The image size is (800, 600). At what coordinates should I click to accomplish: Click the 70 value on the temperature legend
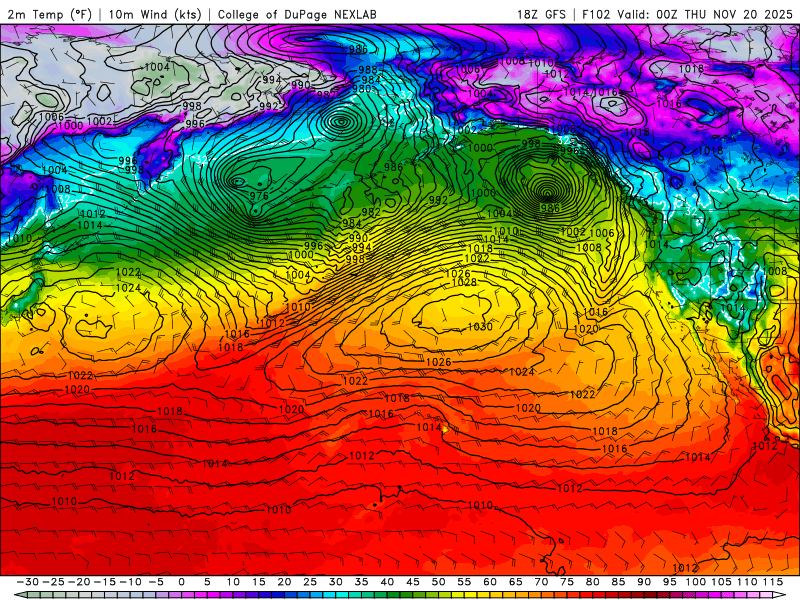(541, 582)
